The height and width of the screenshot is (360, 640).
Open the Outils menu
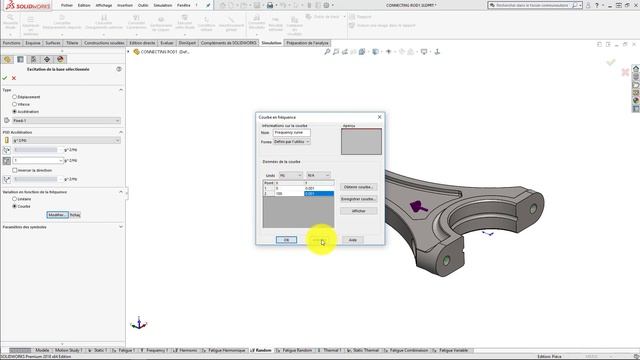143,5
